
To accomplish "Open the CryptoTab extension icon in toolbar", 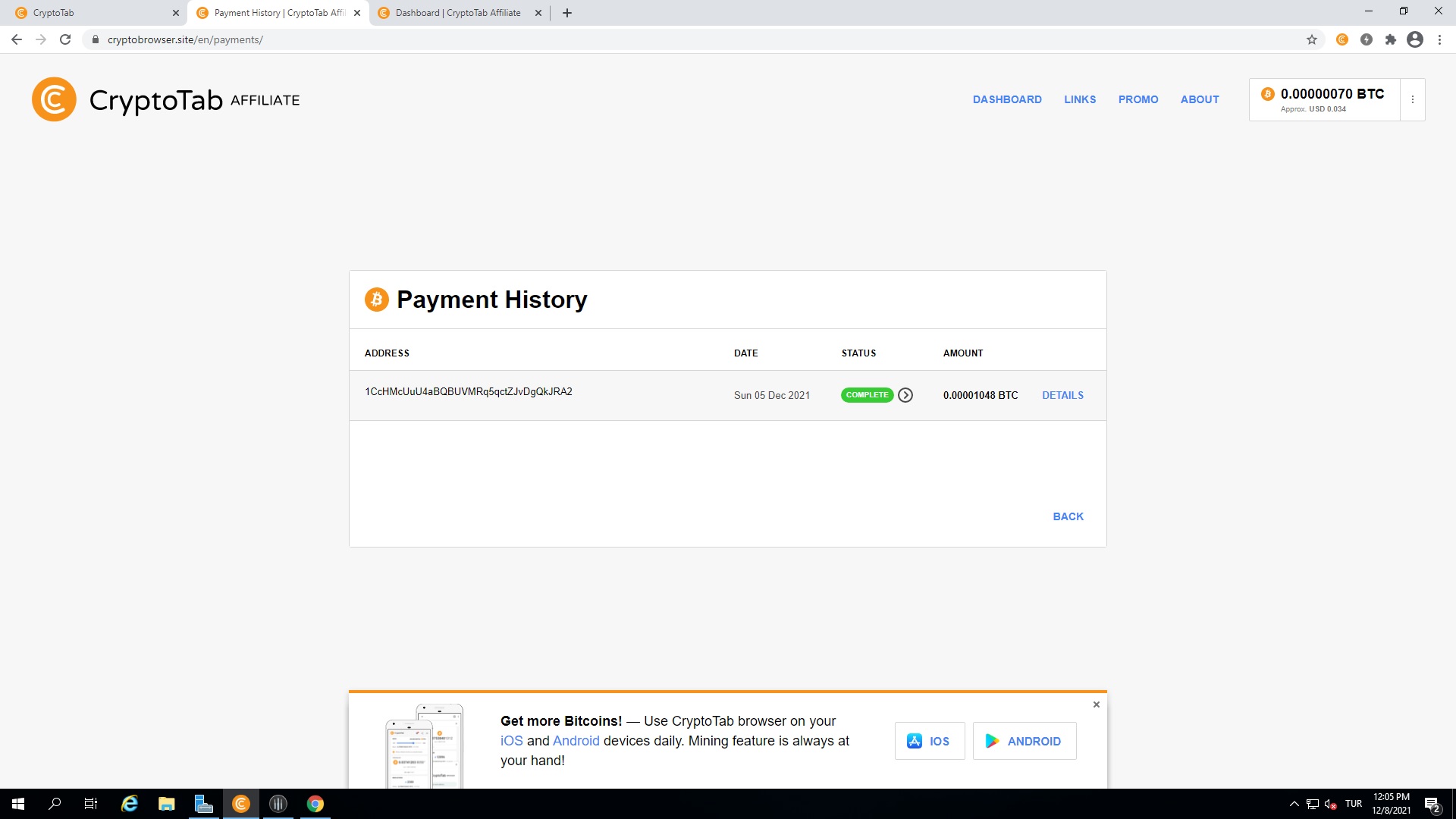I will point(1342,39).
